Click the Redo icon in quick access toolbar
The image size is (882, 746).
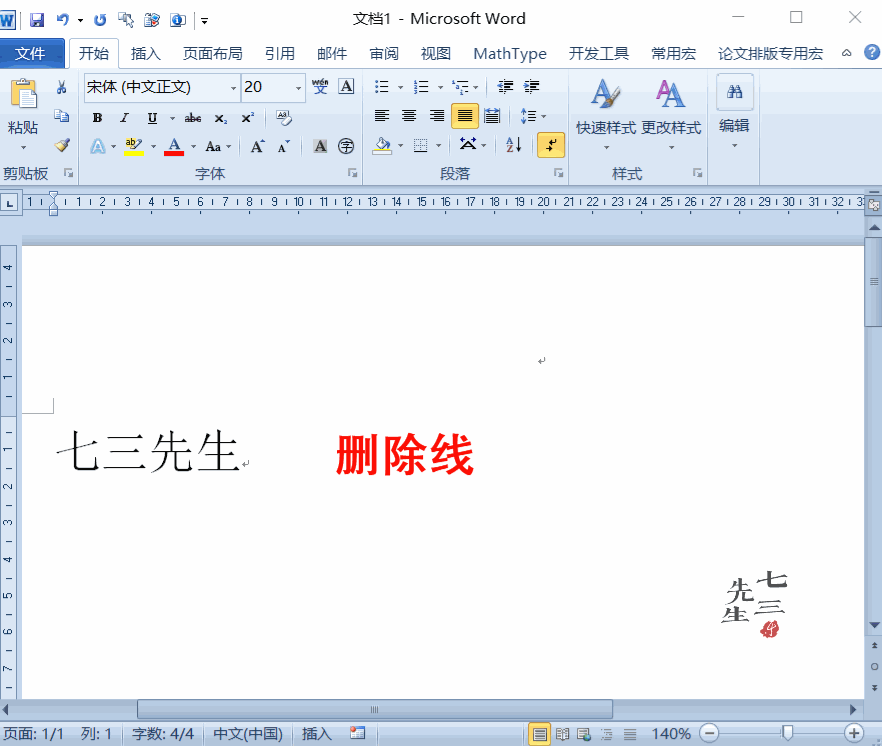click(x=100, y=20)
